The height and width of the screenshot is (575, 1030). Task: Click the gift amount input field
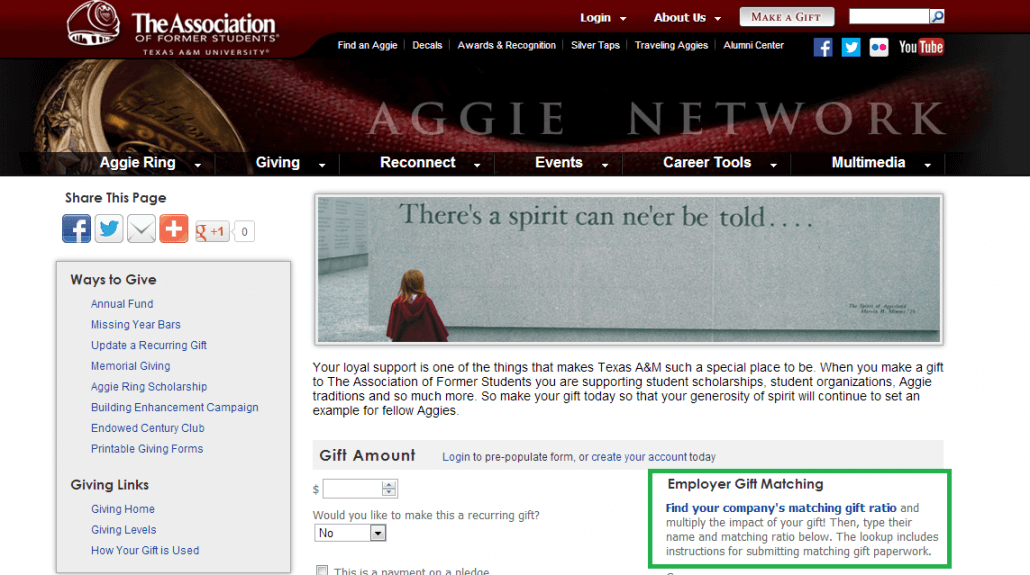point(352,489)
